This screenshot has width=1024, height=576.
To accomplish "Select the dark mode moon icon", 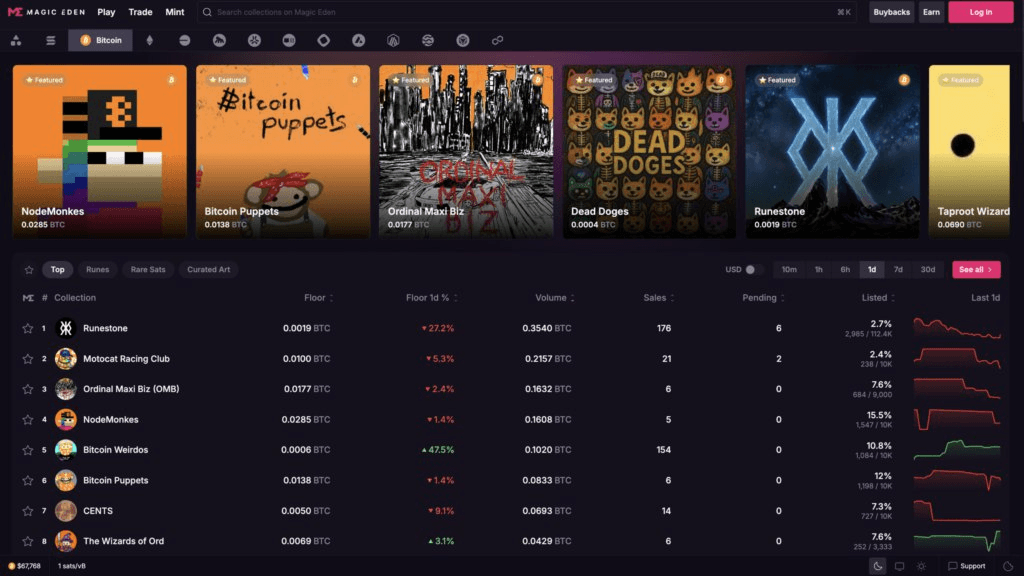I will point(877,567).
